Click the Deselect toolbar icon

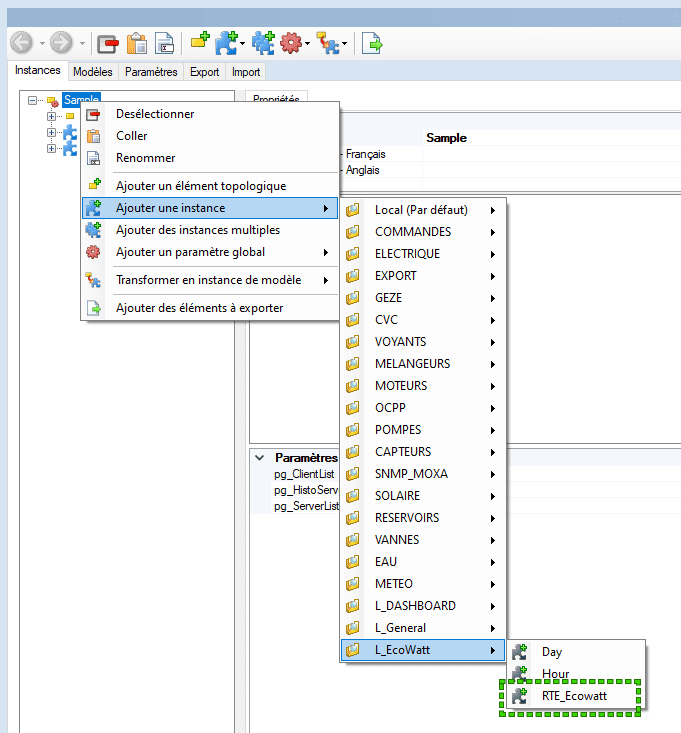(x=108, y=44)
